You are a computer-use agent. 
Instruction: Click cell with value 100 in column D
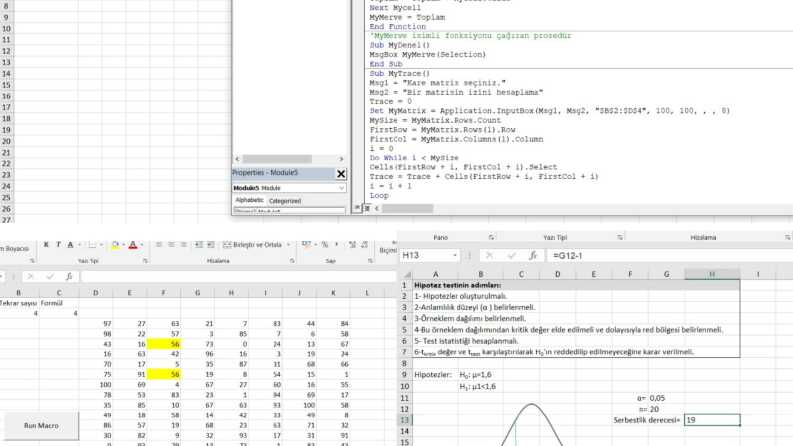(96, 385)
